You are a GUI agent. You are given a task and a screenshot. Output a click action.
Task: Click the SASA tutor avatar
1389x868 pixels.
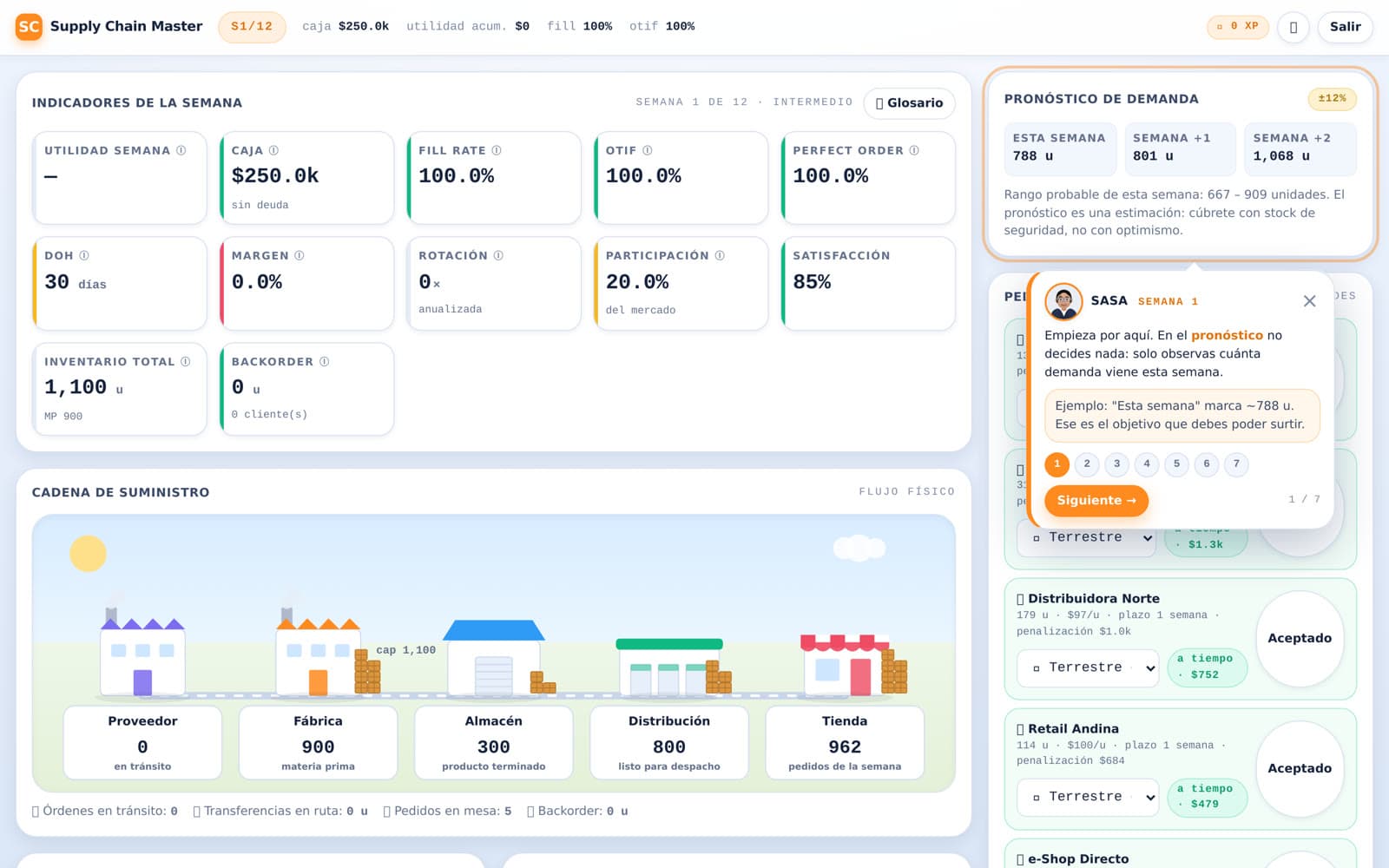pyautogui.click(x=1063, y=301)
